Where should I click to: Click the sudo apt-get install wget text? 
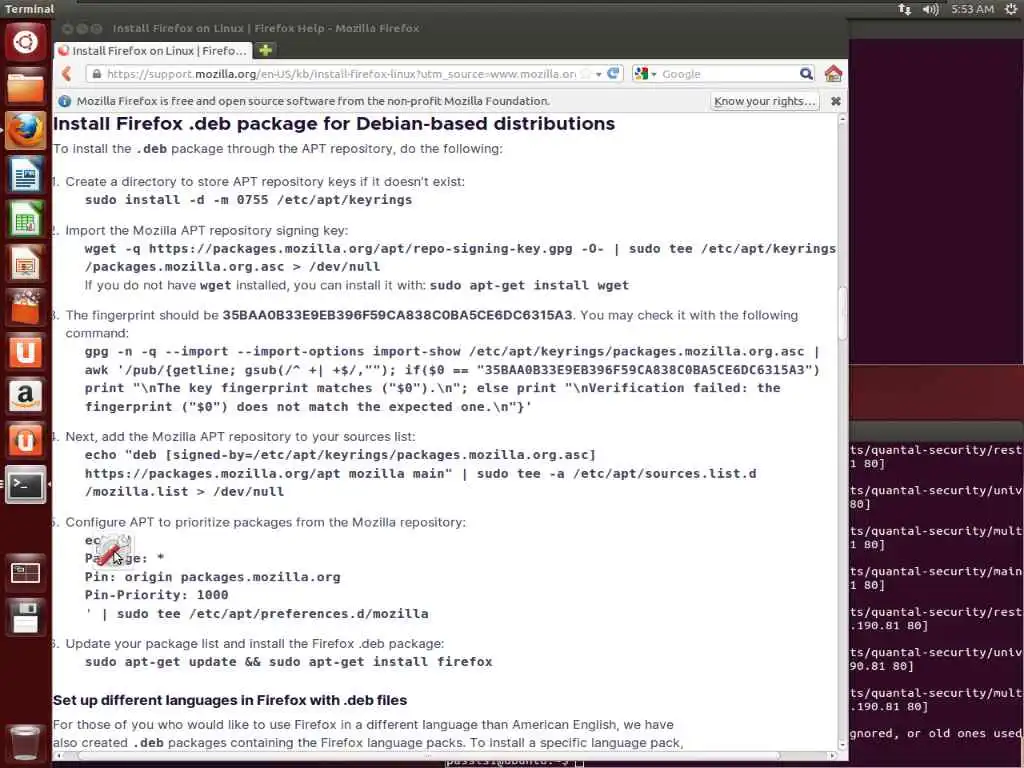[x=529, y=285]
